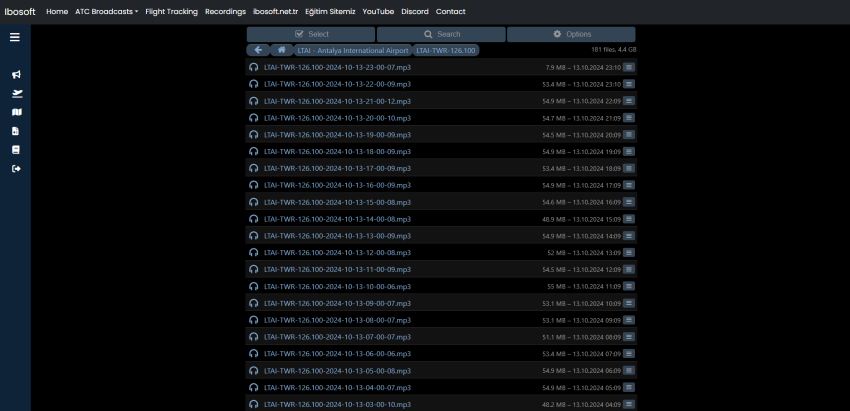Go to Recordings in the top navigation
Screen dimensions: 850x411
[225, 11]
